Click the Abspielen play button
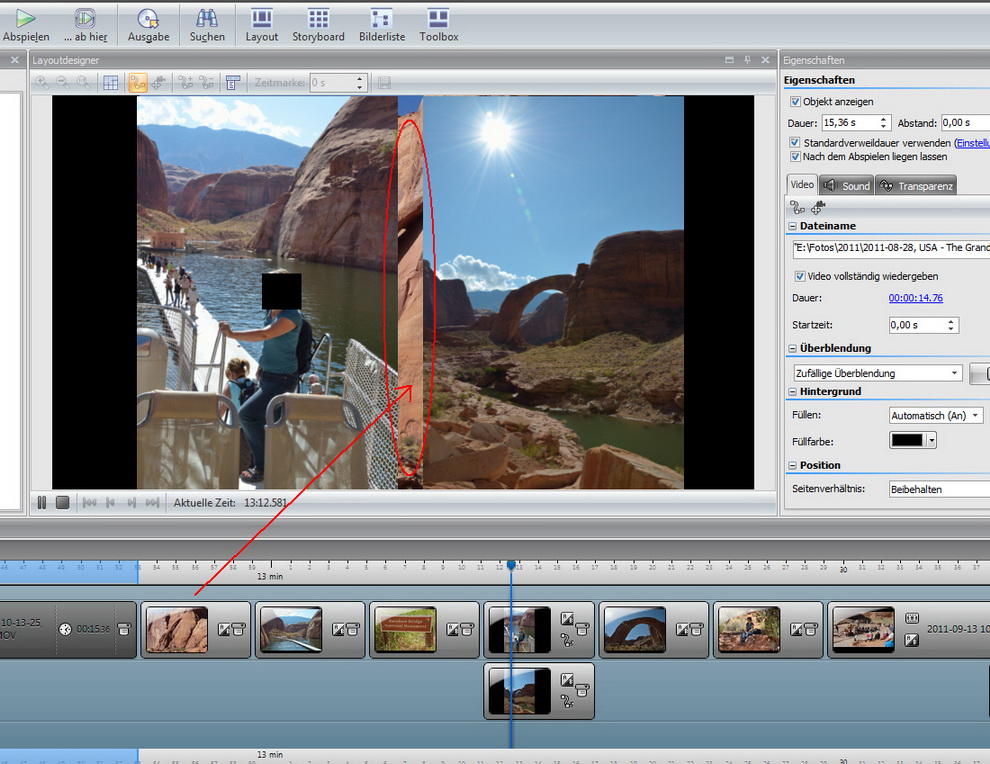 pos(25,24)
